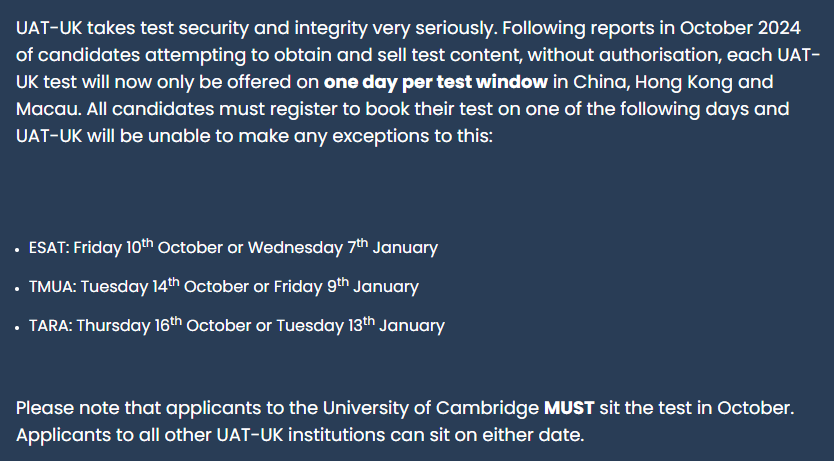834x461 pixels.
Task: Click the bold 'MUST' word
Action: point(569,408)
